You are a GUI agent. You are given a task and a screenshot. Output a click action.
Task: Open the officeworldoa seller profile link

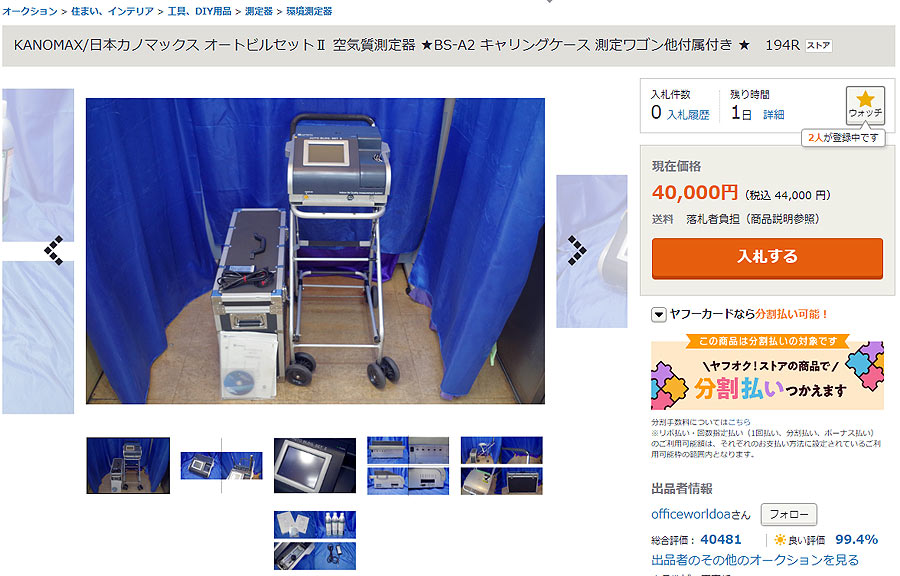click(x=690, y=514)
